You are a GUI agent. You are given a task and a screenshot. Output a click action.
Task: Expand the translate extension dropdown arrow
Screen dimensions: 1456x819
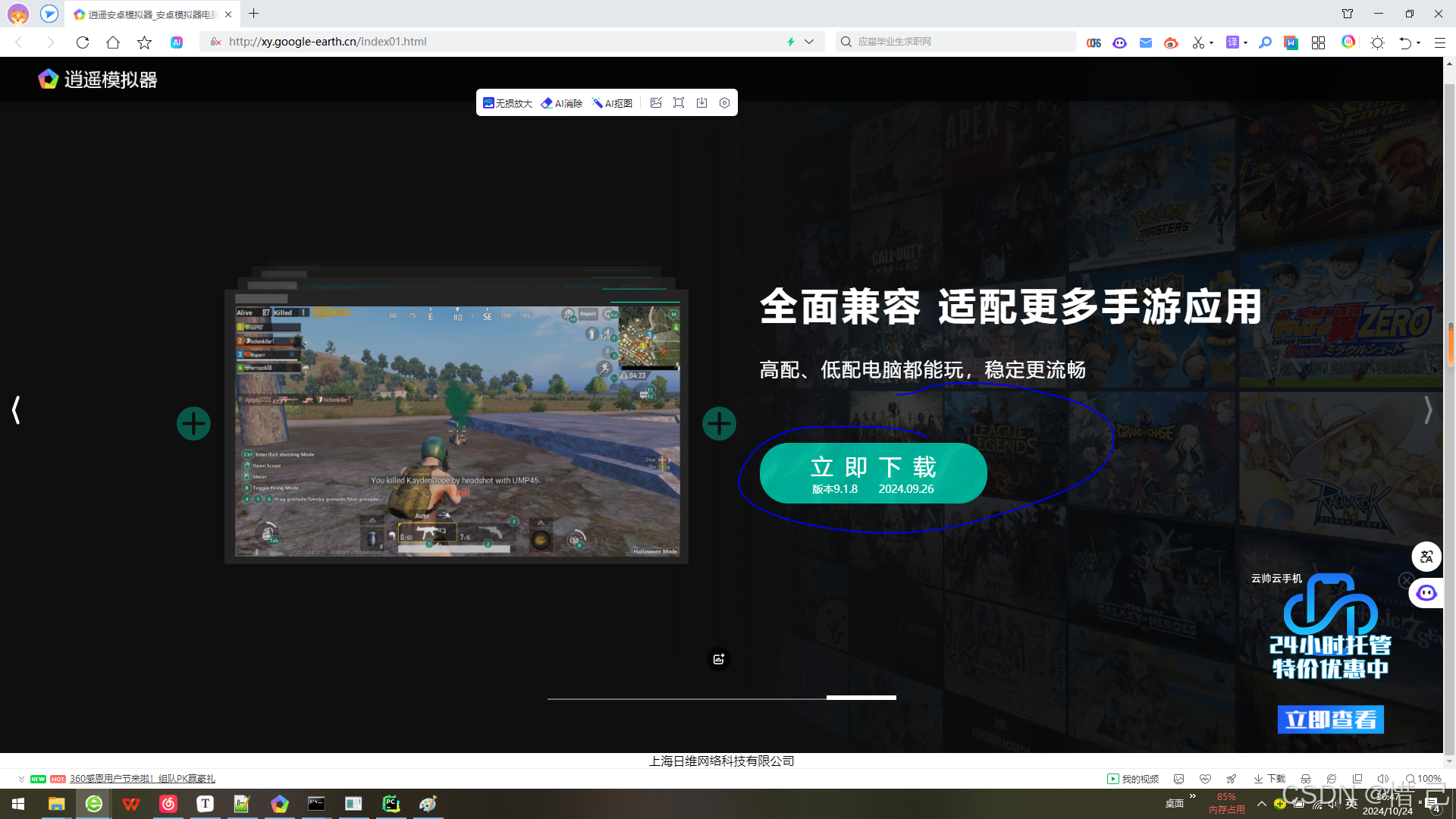point(1245,43)
